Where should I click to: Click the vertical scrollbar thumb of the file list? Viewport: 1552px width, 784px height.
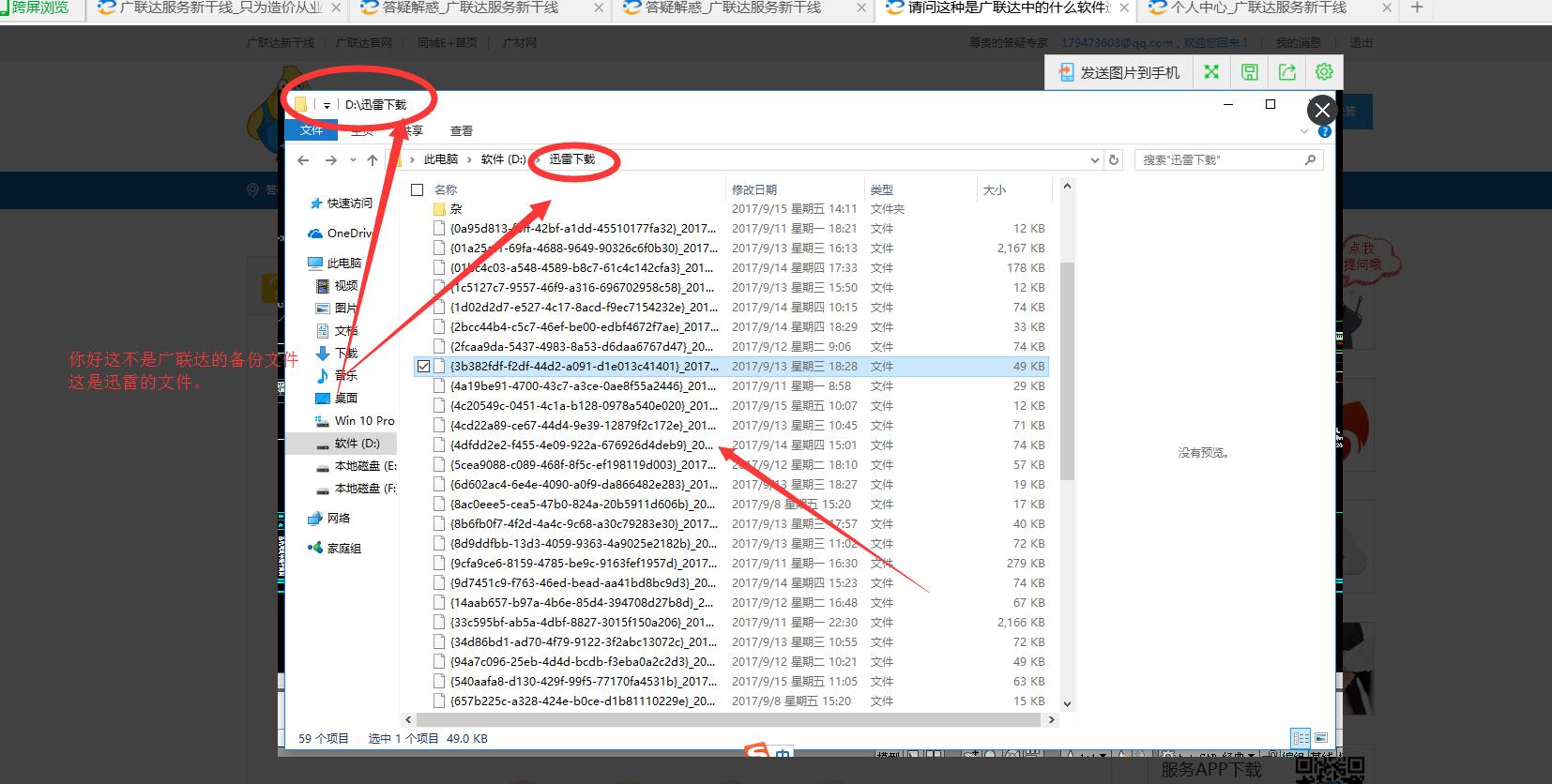(x=1067, y=370)
